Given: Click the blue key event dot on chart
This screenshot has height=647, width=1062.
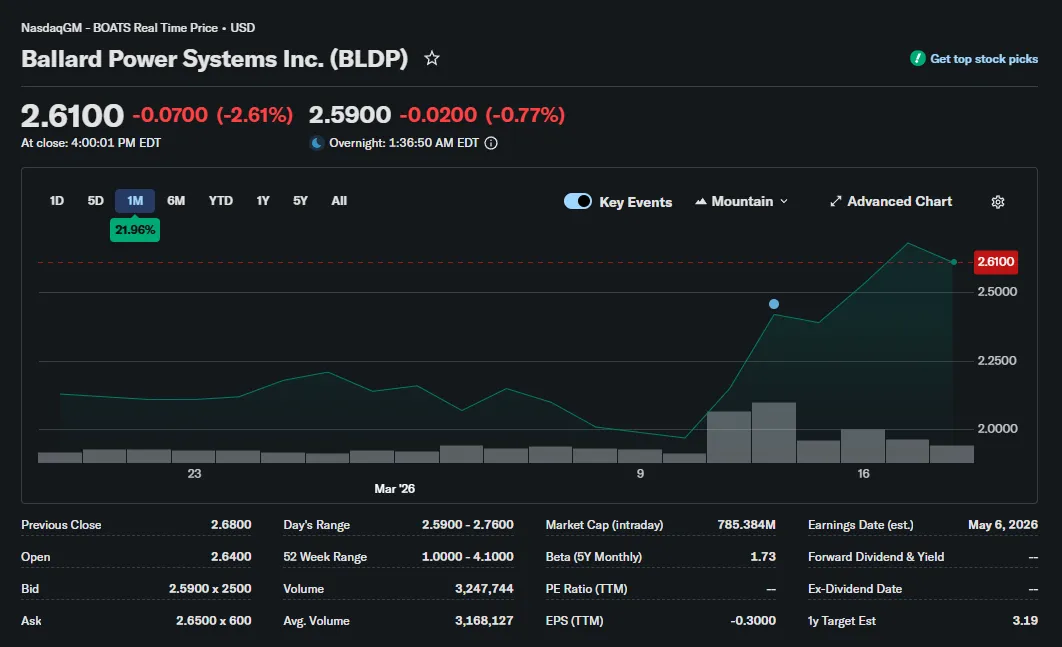Looking at the screenshot, I should (774, 304).
